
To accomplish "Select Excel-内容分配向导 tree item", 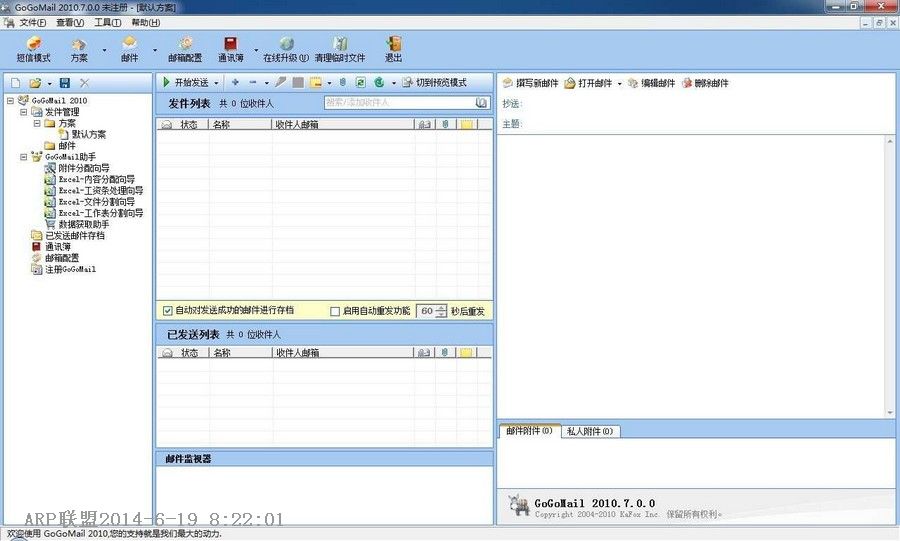I will pos(96,179).
